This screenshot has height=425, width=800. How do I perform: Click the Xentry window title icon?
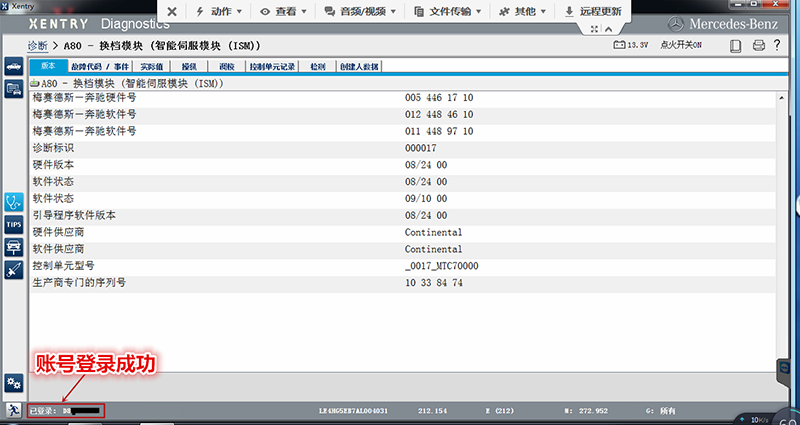click(x=5, y=6)
